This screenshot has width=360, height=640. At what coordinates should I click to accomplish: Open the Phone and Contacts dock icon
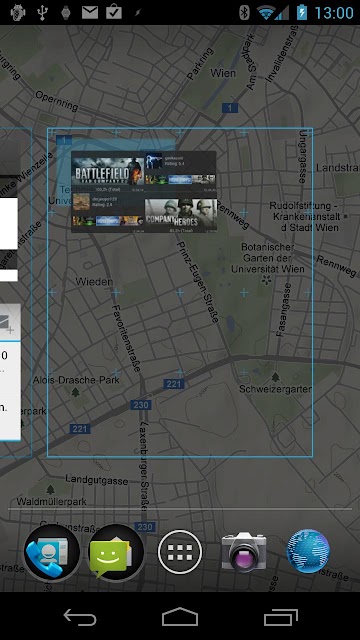coord(52,553)
